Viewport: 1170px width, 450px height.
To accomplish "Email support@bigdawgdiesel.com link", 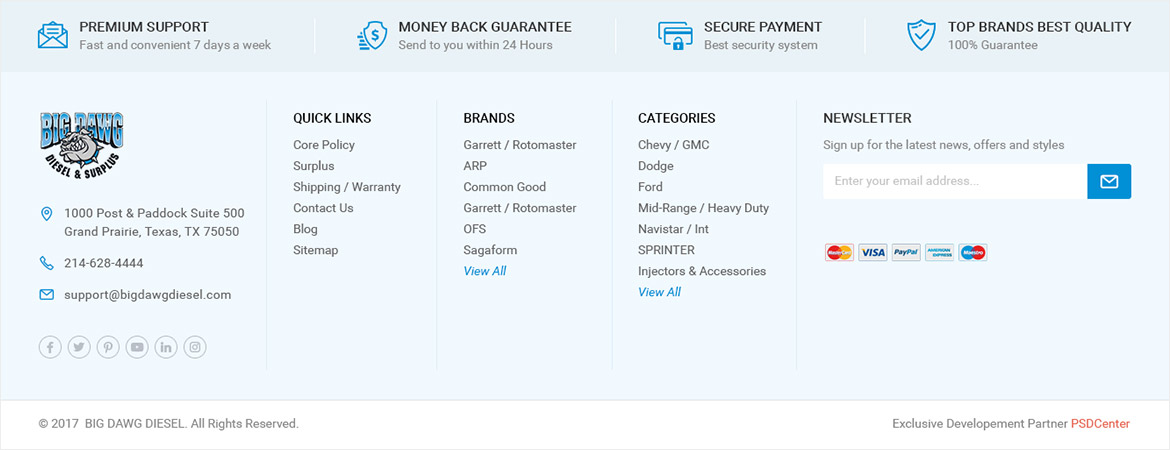I will coord(148,295).
